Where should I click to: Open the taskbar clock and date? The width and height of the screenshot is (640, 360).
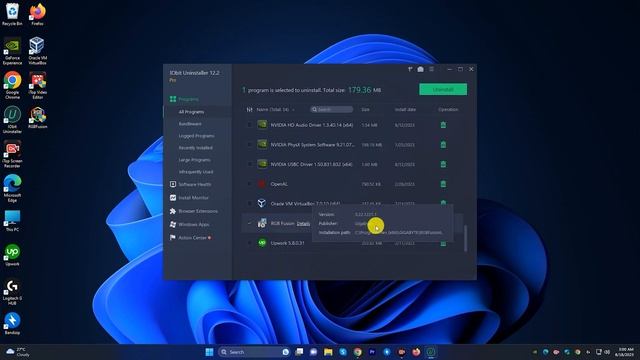625,352
